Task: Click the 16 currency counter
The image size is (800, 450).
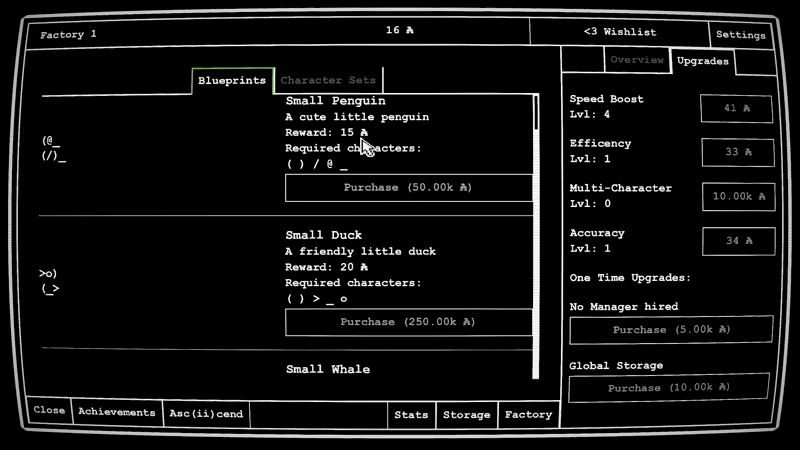Action: point(399,30)
